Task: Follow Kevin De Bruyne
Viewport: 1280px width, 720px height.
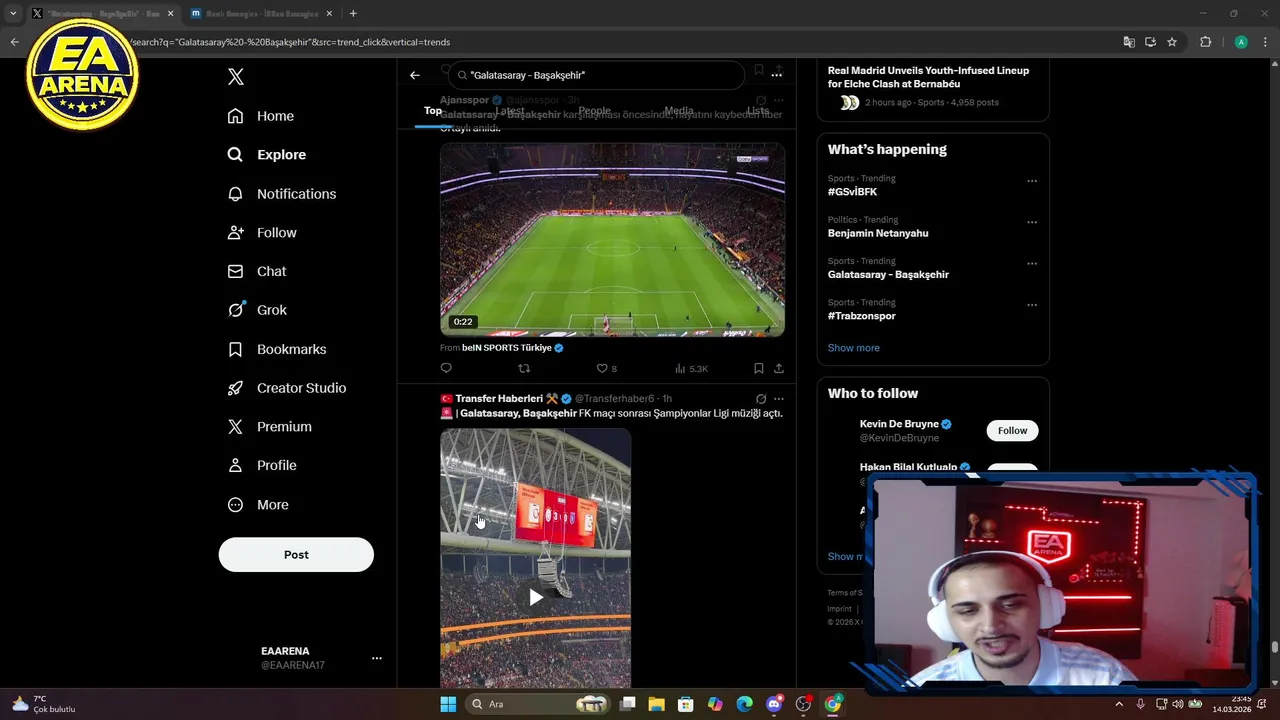Action: [1012, 430]
